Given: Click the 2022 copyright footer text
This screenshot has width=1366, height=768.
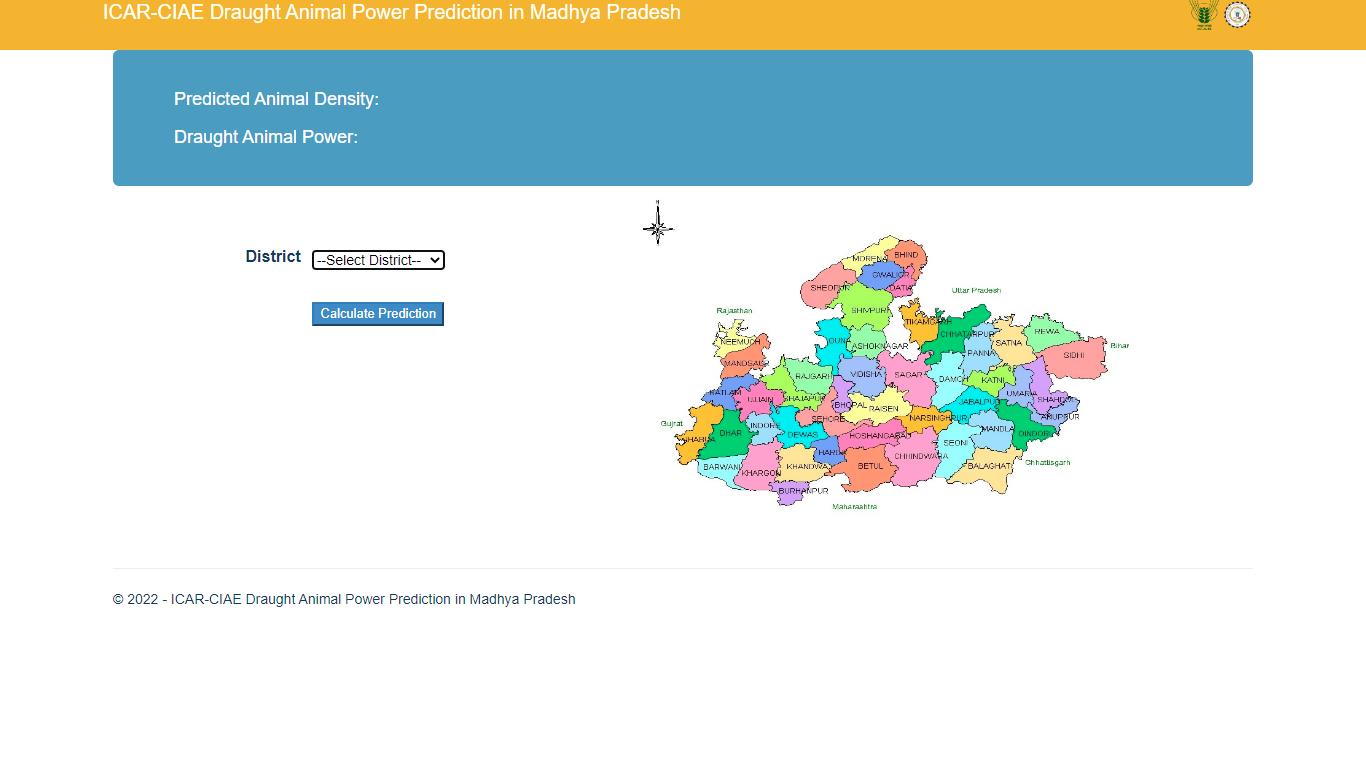Looking at the screenshot, I should tap(344, 599).
